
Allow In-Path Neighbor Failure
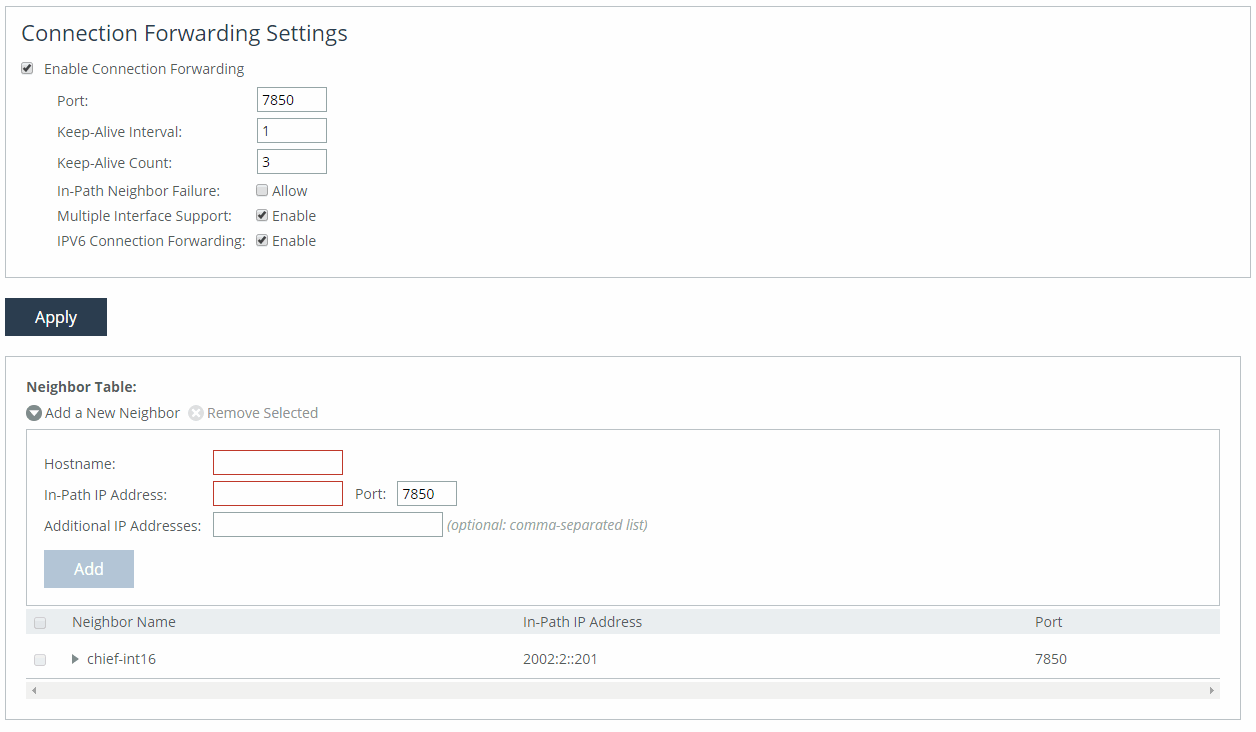click(x=262, y=191)
